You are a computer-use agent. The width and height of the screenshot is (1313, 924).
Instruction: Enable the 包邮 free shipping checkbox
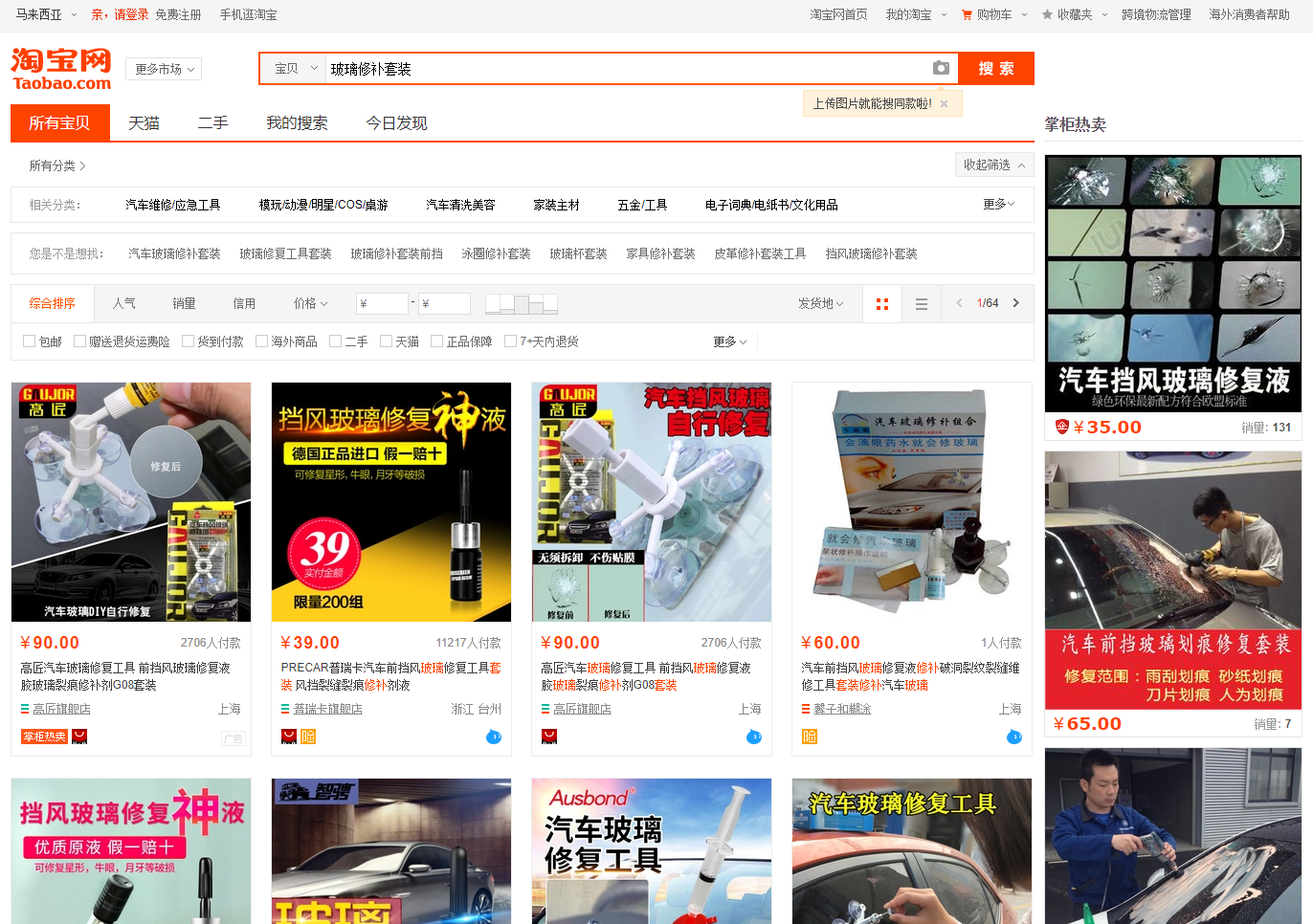(30, 341)
